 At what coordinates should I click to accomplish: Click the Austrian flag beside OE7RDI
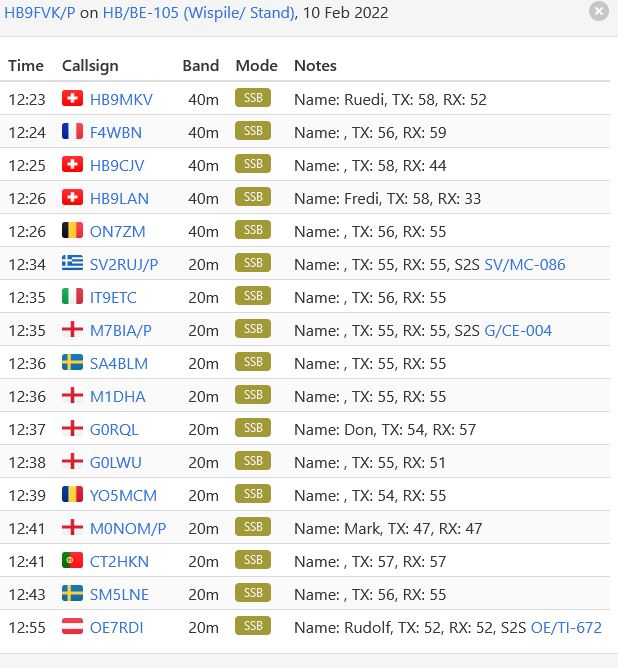tap(72, 627)
